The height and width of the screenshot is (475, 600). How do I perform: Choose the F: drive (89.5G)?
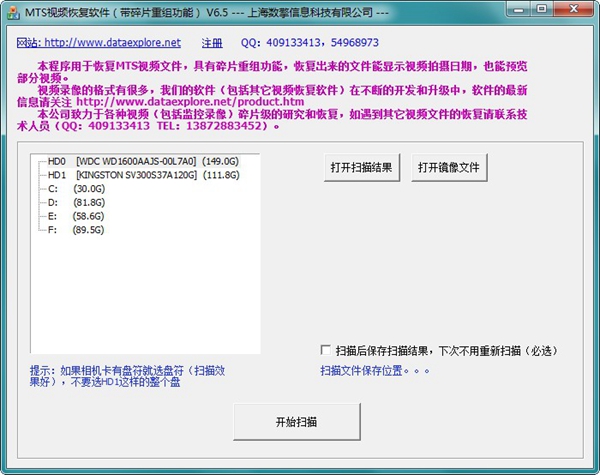76,230
